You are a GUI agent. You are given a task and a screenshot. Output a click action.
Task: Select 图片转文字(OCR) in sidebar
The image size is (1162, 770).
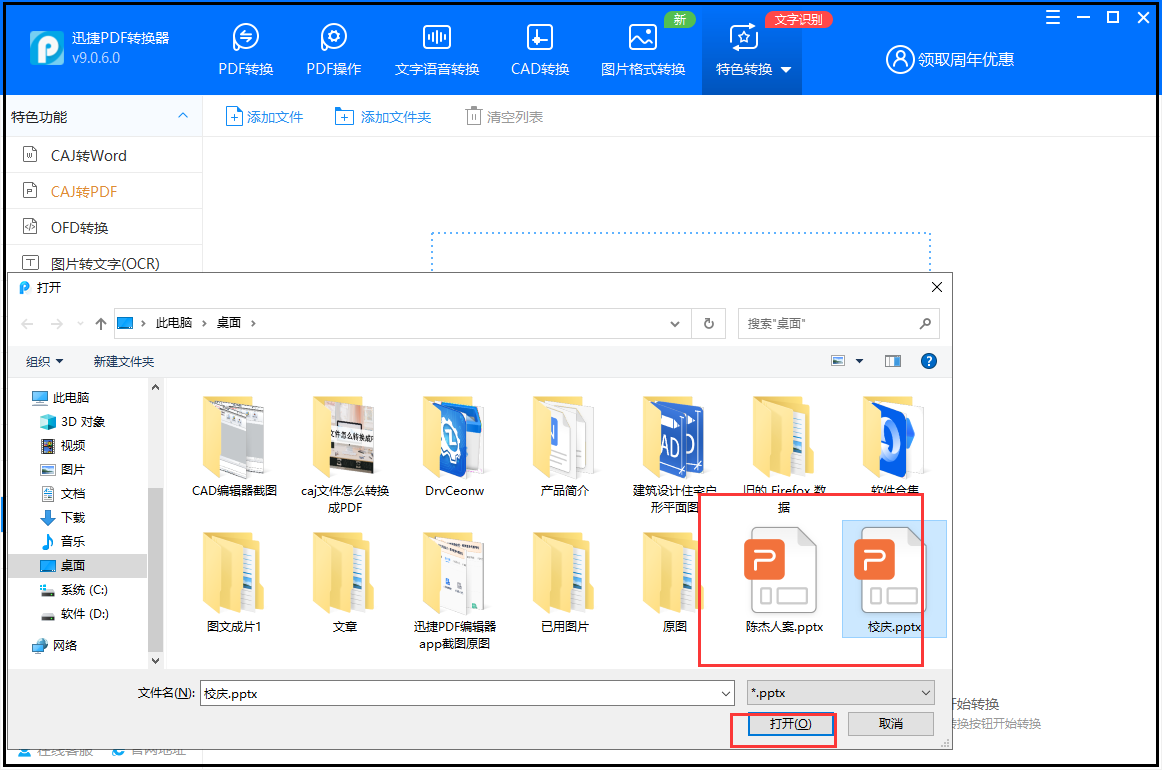coord(104,263)
